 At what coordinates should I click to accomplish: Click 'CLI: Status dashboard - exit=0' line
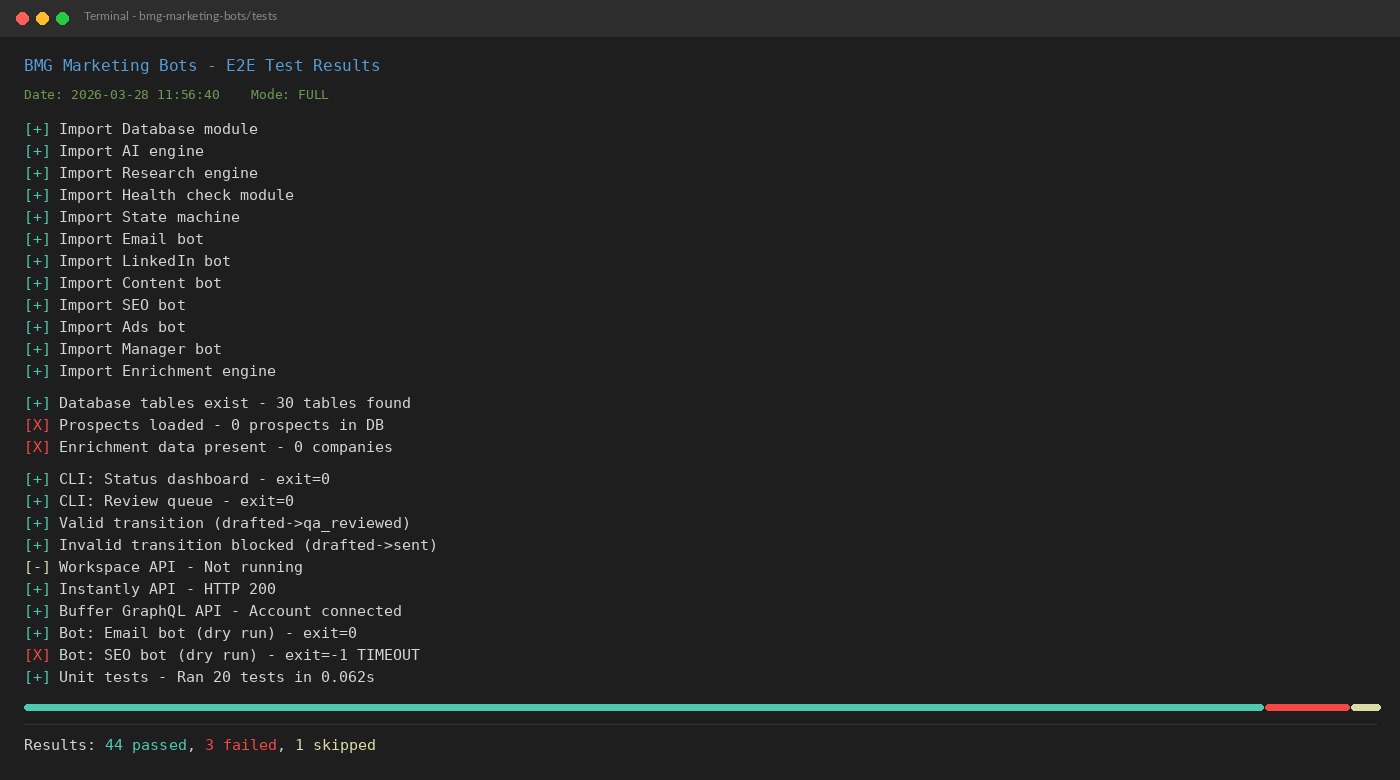tap(177, 479)
